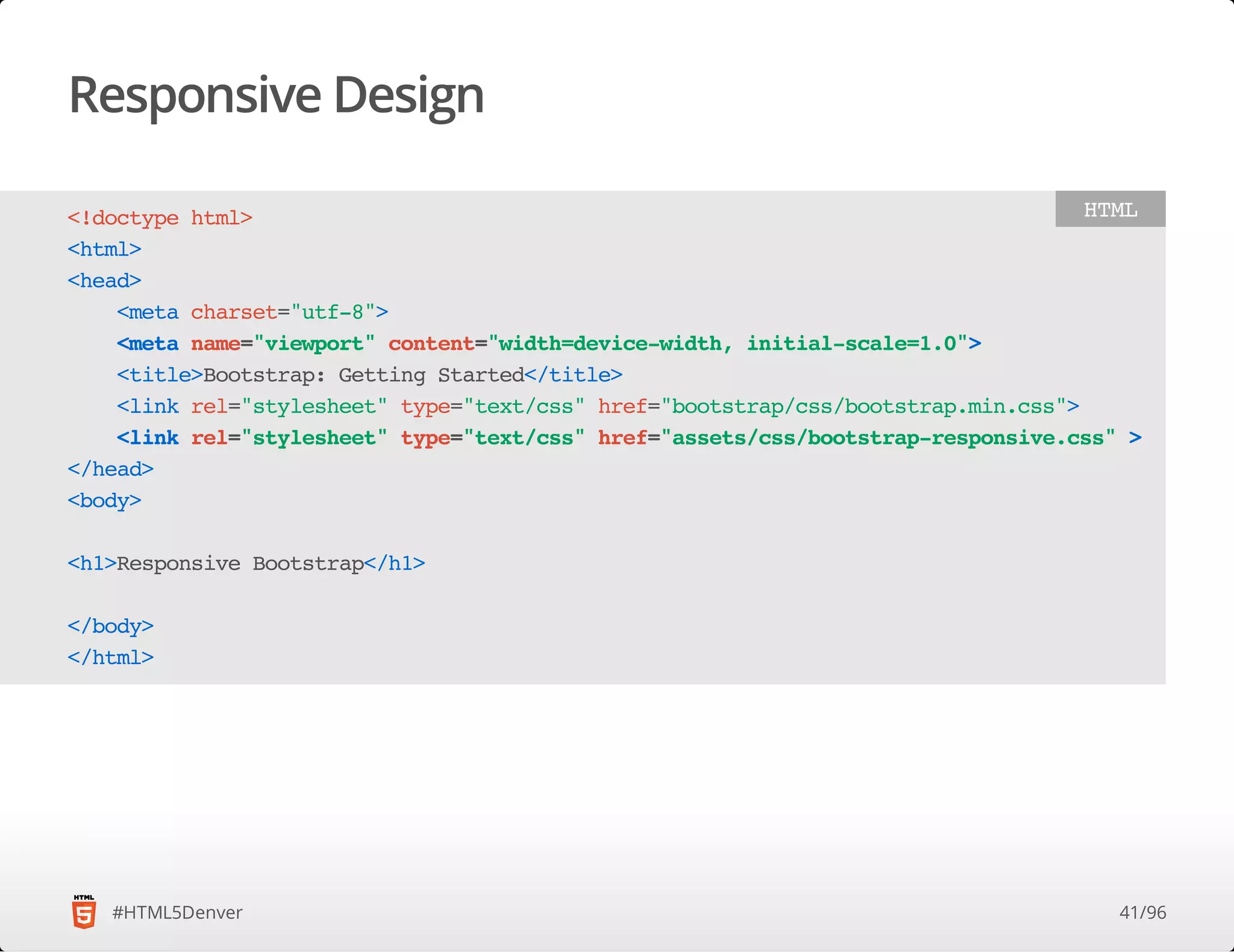This screenshot has width=1234, height=952.
Task: Select the #HTML5Denver hashtag text
Action: tap(177, 912)
